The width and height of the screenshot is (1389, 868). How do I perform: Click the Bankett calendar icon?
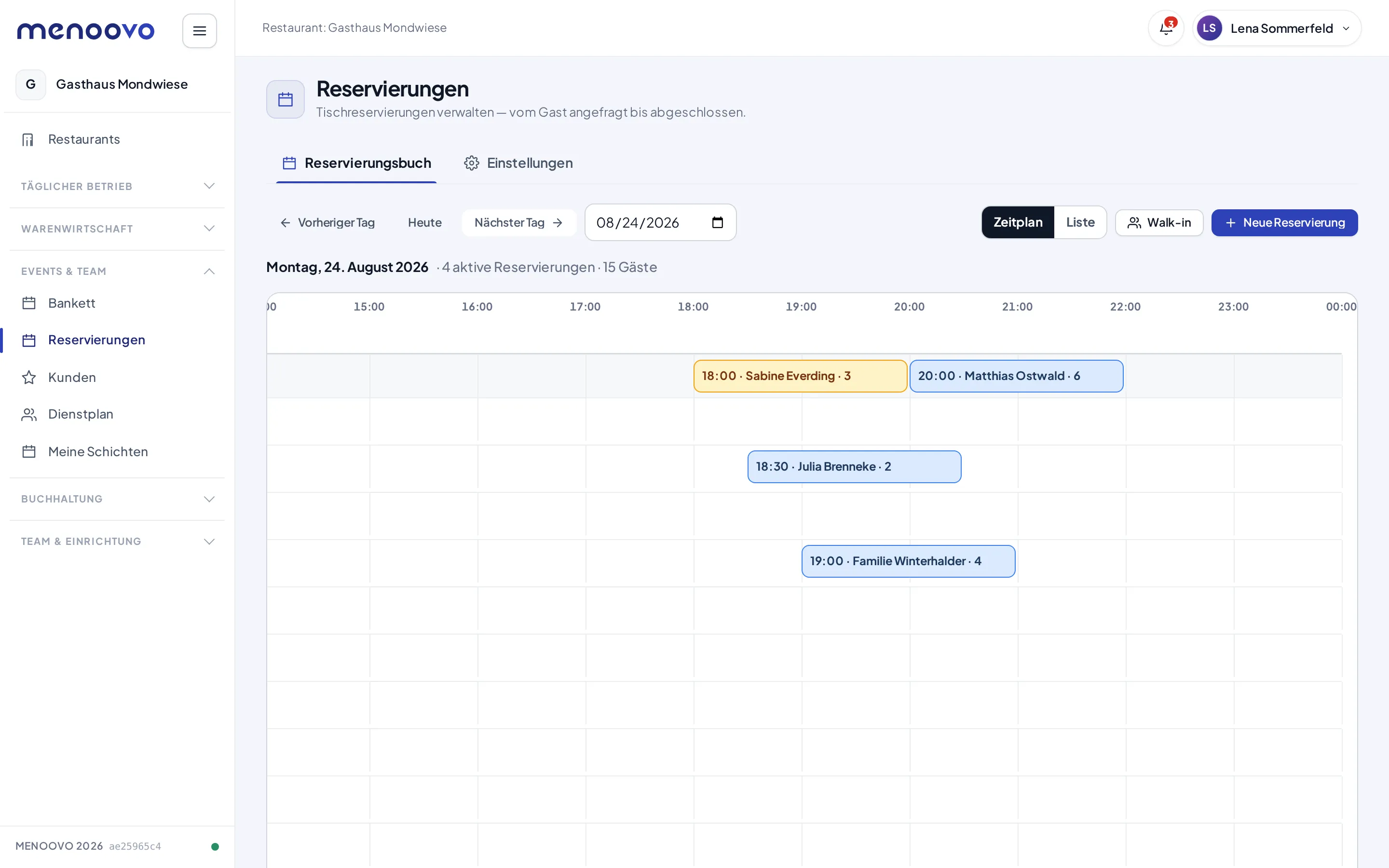[x=29, y=303]
